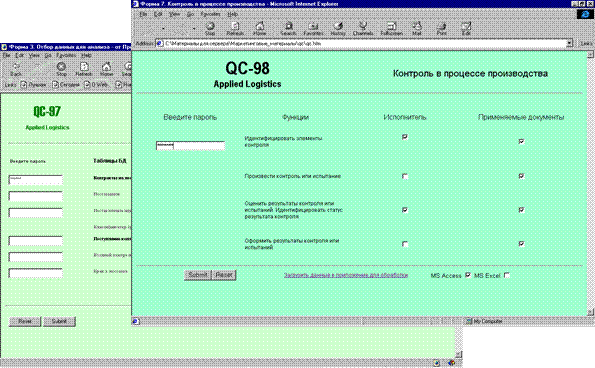This screenshot has width=595, height=368.
Task: Click the My Computer zone icon in status bar
Action: [x=469, y=321]
